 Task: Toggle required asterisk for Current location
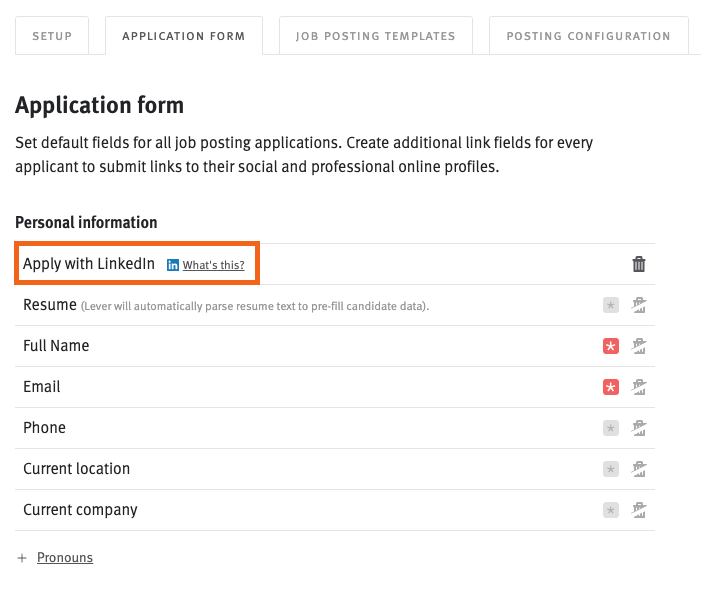point(611,469)
